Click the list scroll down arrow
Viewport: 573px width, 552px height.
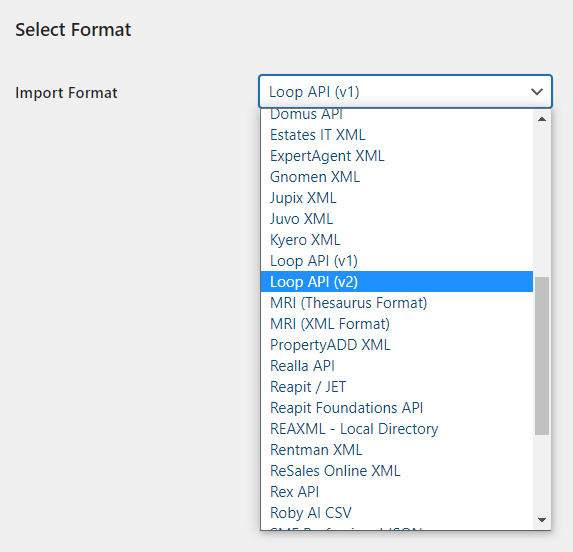tap(542, 519)
